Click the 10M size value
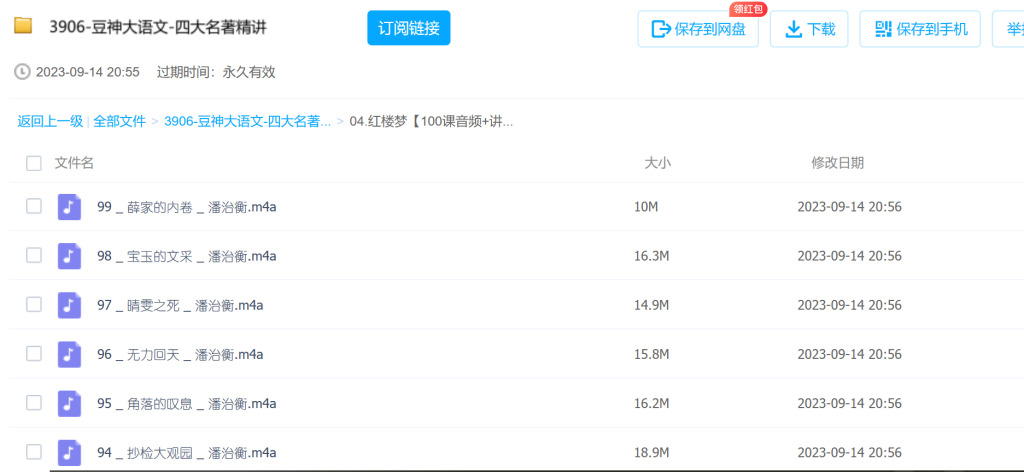Screen dimensions: 1024x472 point(647,207)
